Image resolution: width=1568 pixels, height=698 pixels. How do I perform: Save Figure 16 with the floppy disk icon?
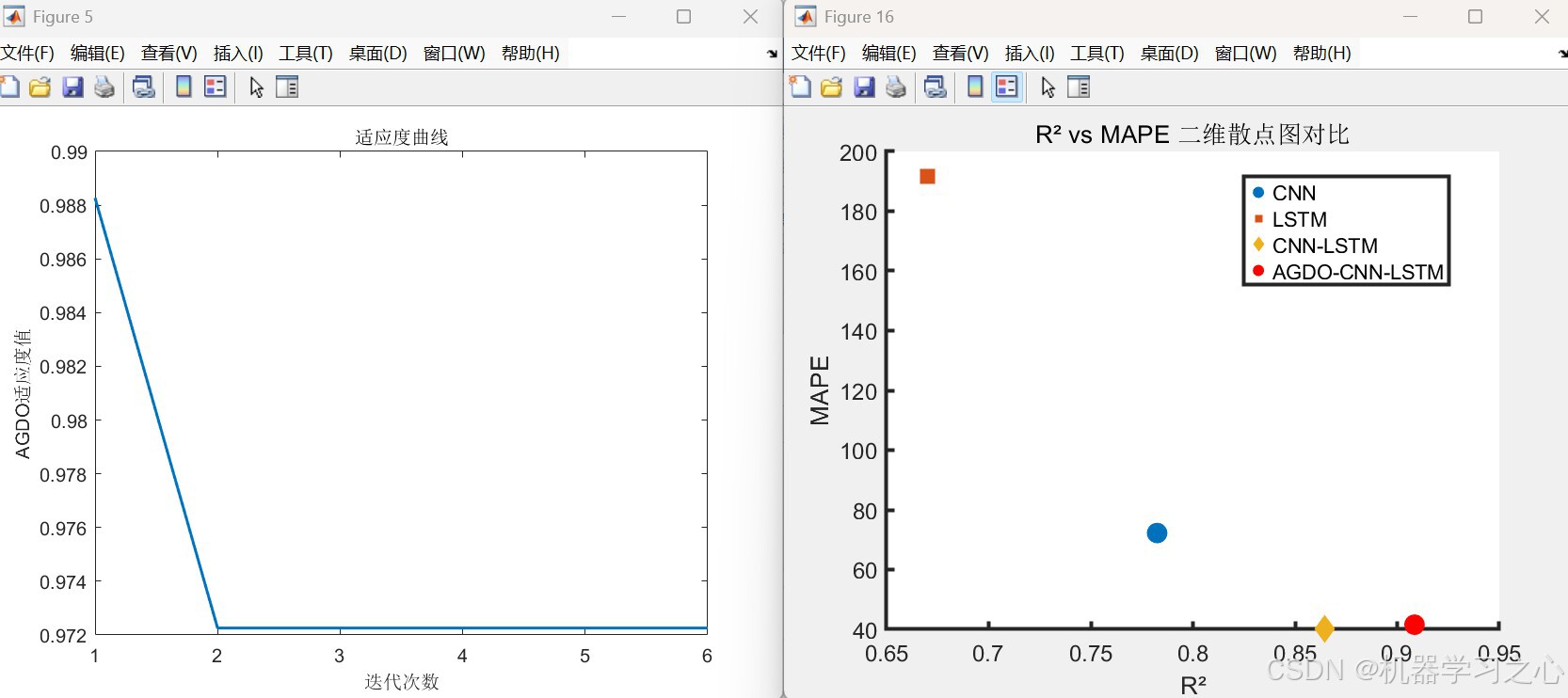coord(864,87)
